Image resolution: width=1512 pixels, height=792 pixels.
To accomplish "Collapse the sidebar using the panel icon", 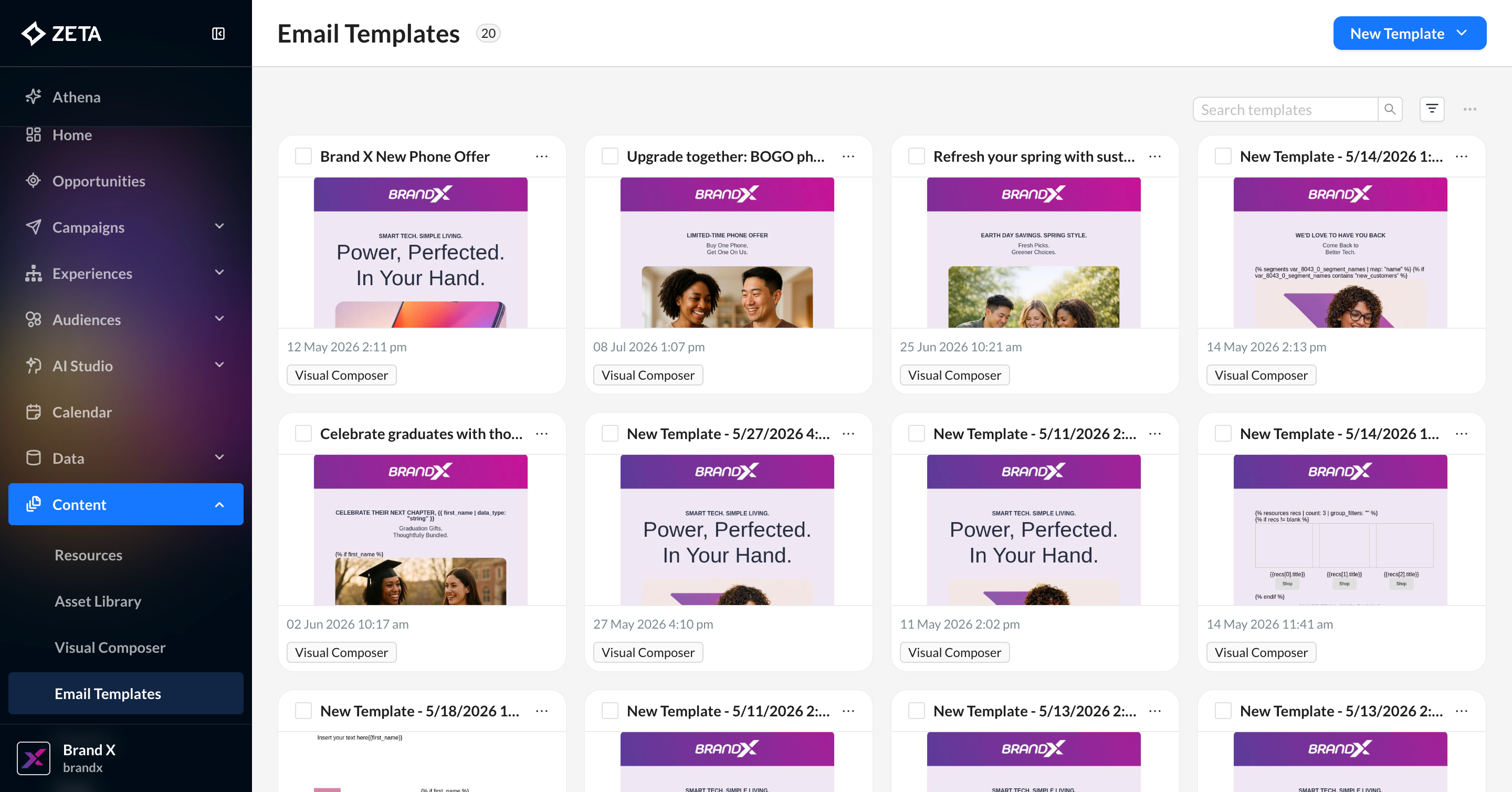I will (x=218, y=34).
